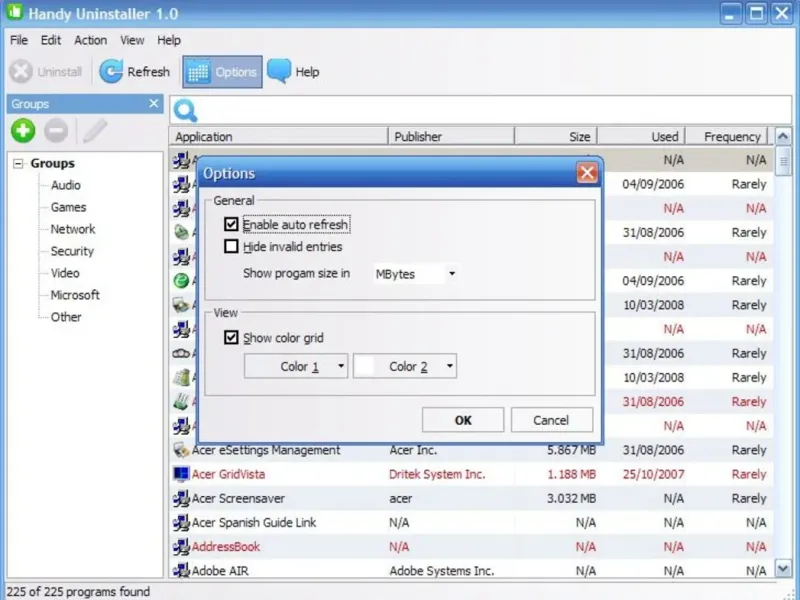Click the list scrollbar down arrow

point(783,568)
